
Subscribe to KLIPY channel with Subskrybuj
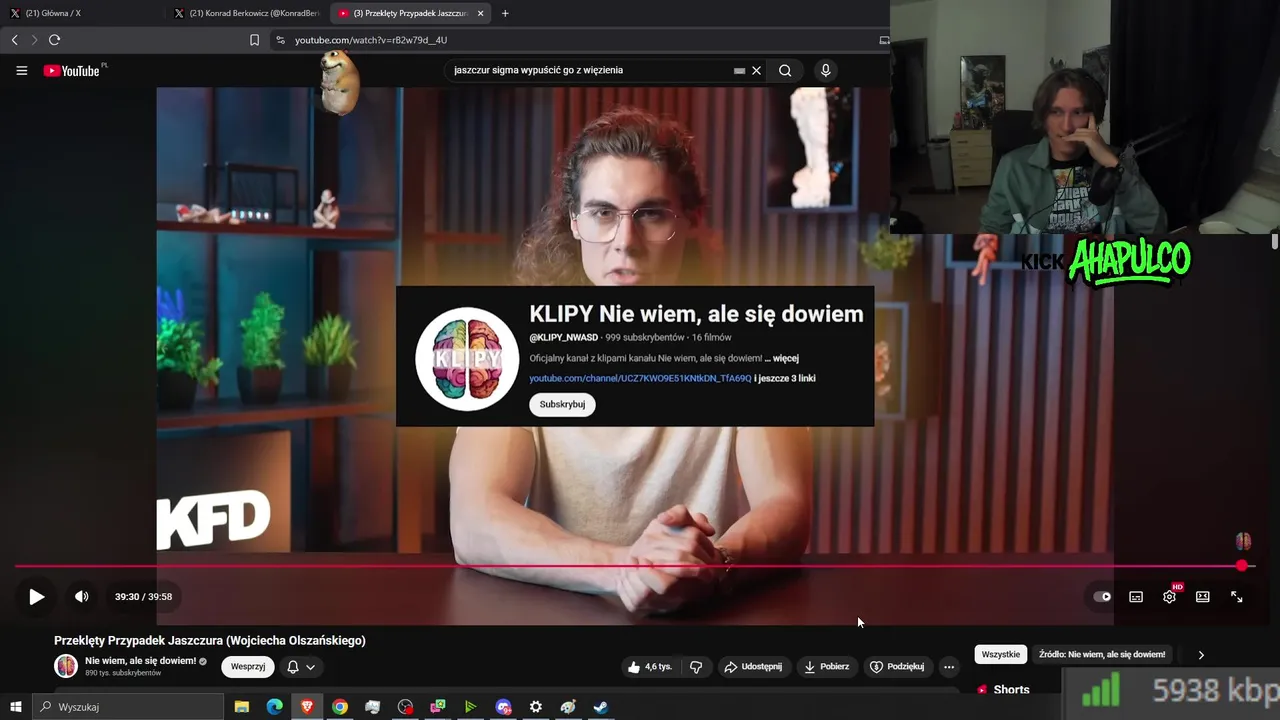click(x=562, y=404)
